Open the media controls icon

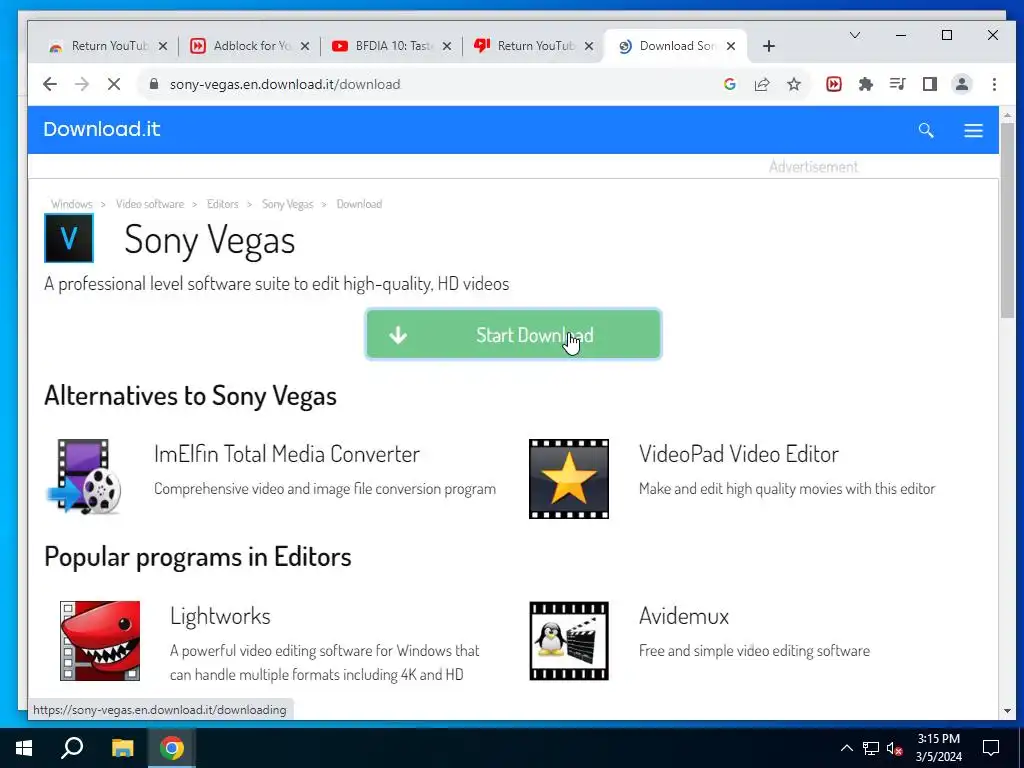click(898, 84)
